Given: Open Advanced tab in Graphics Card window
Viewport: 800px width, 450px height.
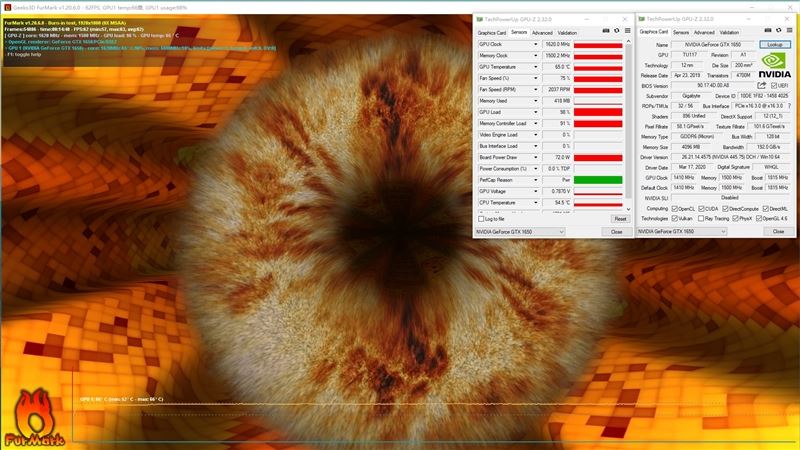Looking at the screenshot, I should point(704,32).
